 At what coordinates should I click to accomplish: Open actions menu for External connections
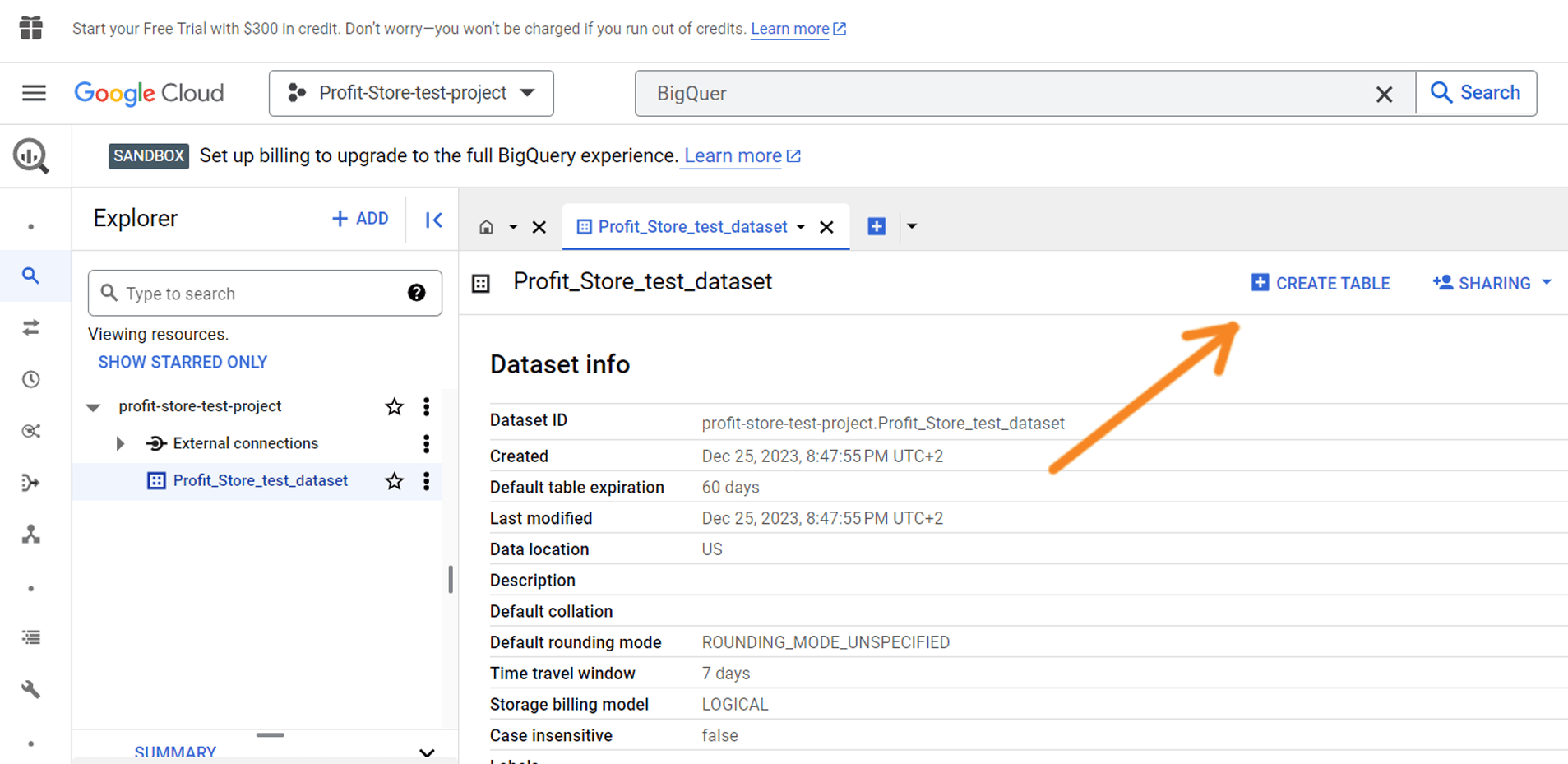tap(426, 444)
